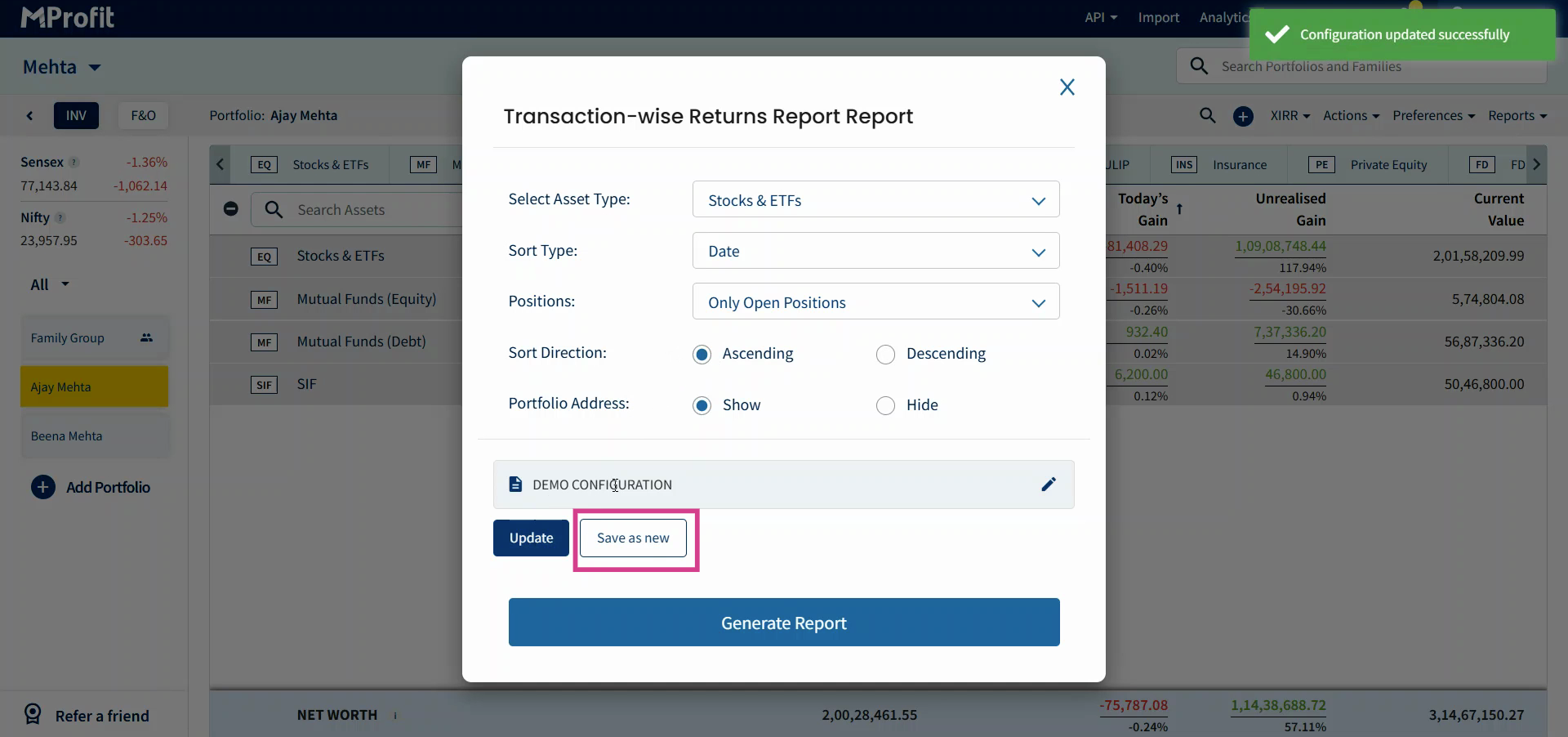
Task: Open the Positions dropdown
Action: pos(875,302)
